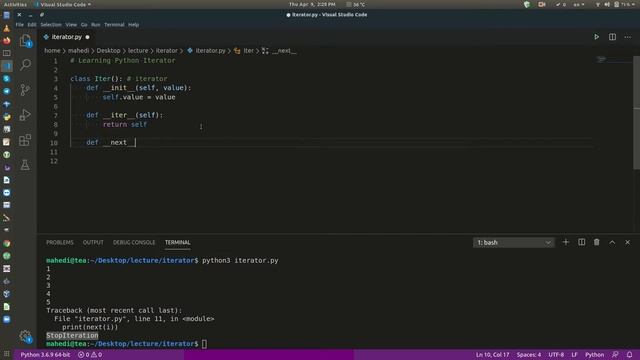The image size is (640, 360).
Task: Click breadcrumb 'lecture'
Action: tap(138, 51)
